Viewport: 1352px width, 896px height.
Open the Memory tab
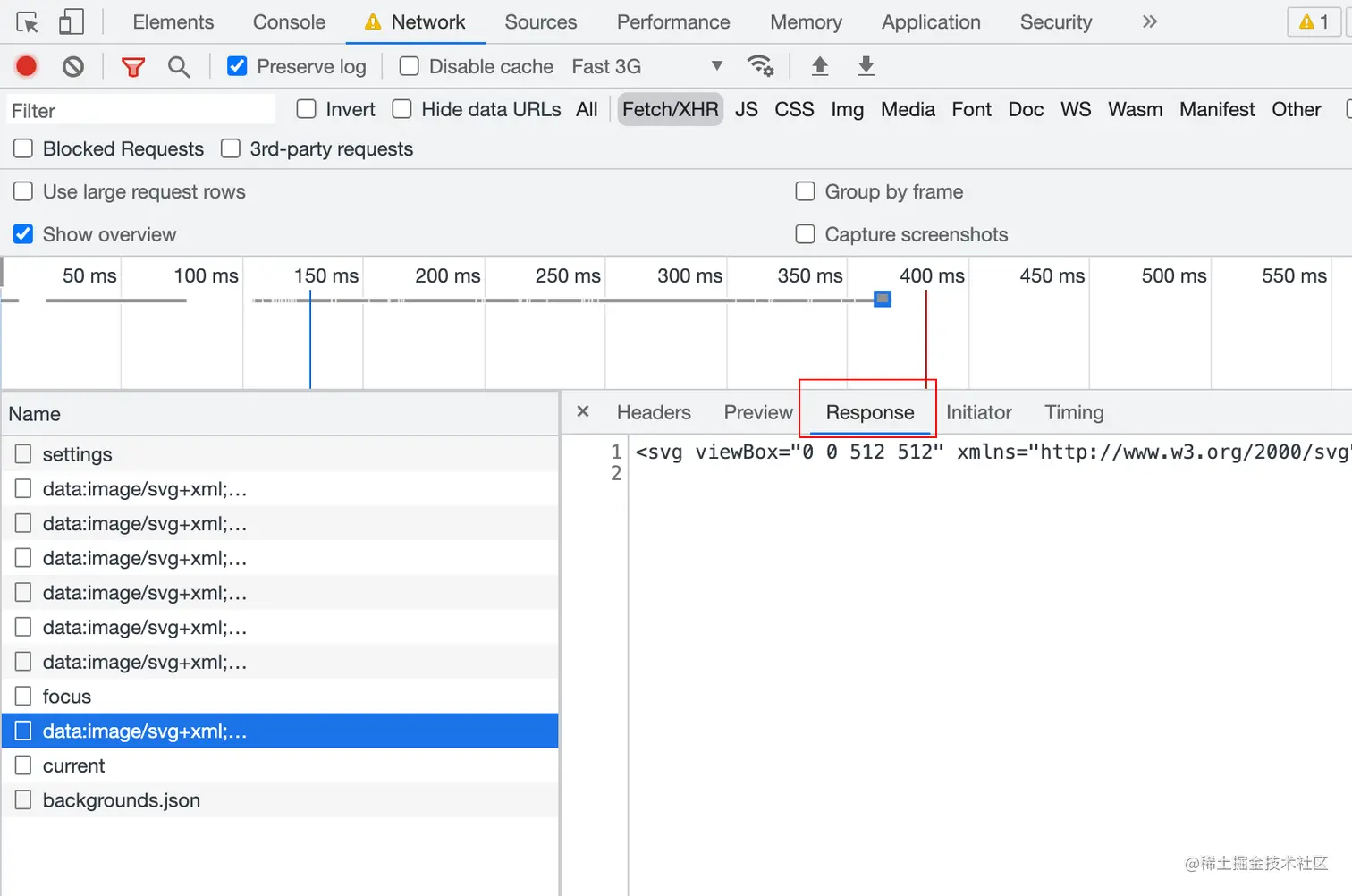click(807, 22)
